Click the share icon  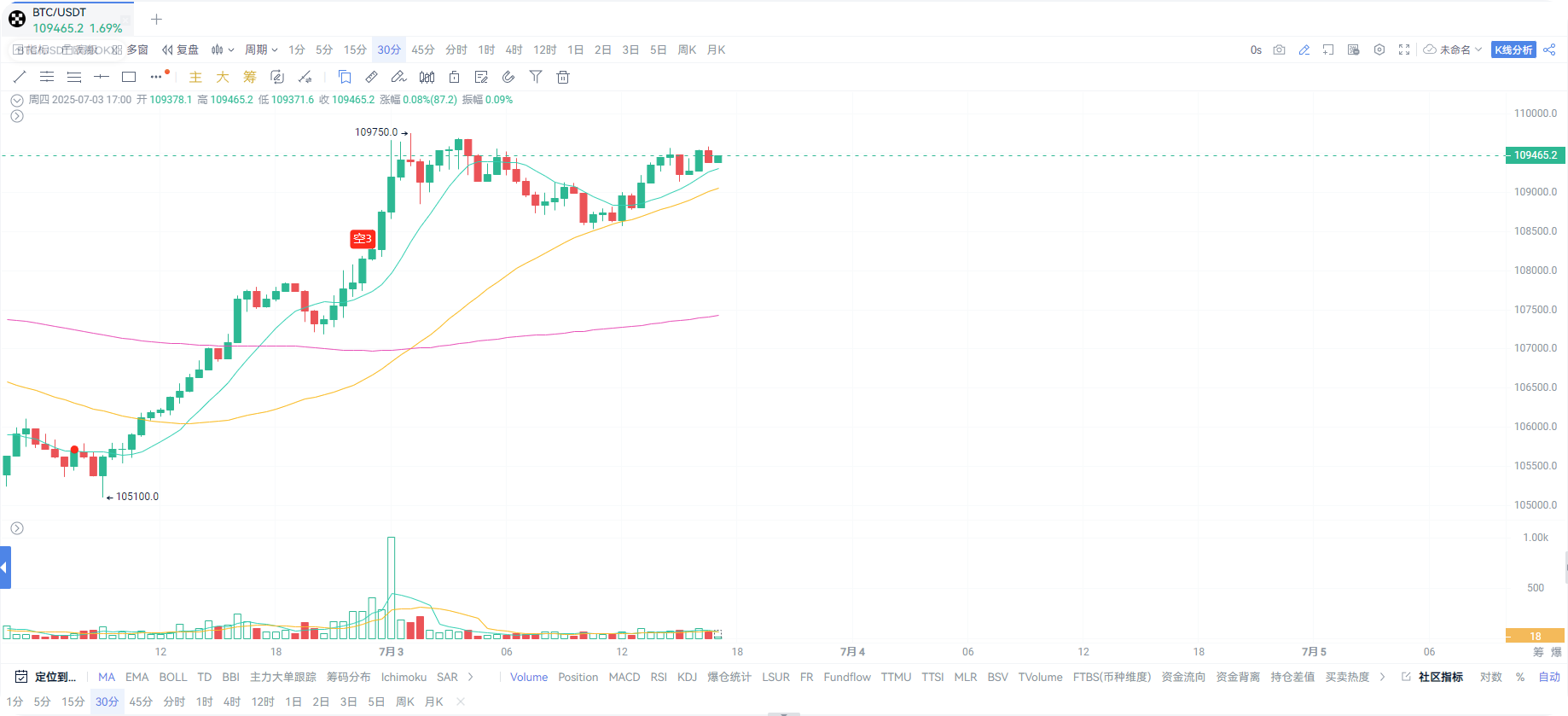click(1549, 49)
